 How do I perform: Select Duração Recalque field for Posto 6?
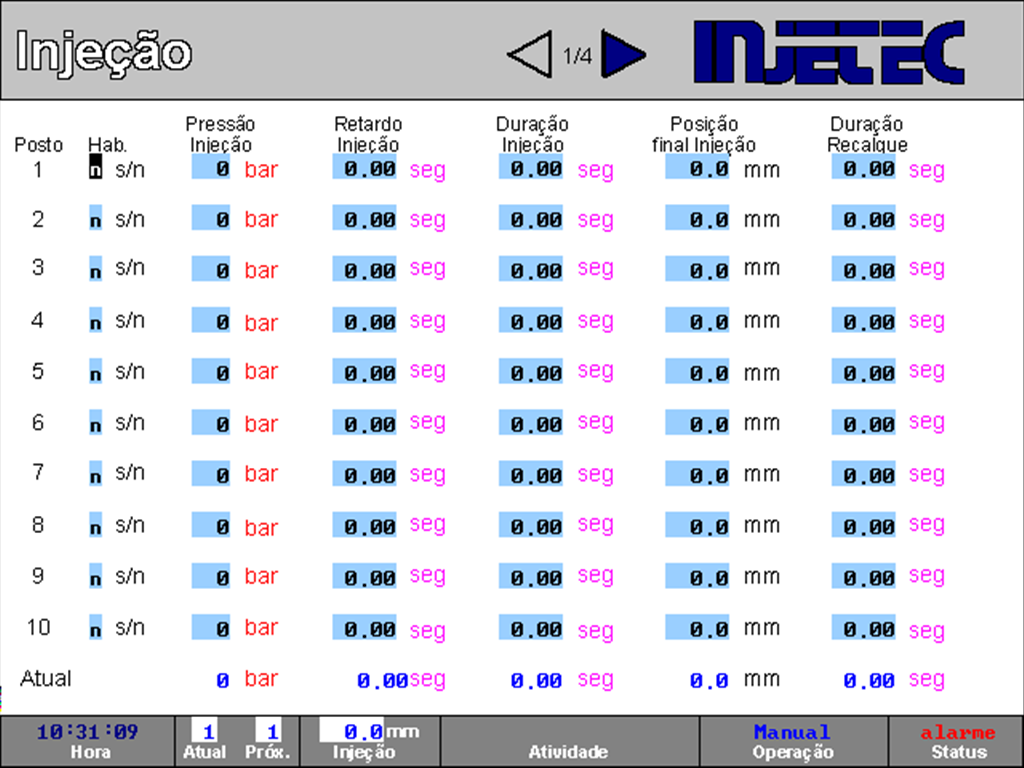tap(863, 425)
